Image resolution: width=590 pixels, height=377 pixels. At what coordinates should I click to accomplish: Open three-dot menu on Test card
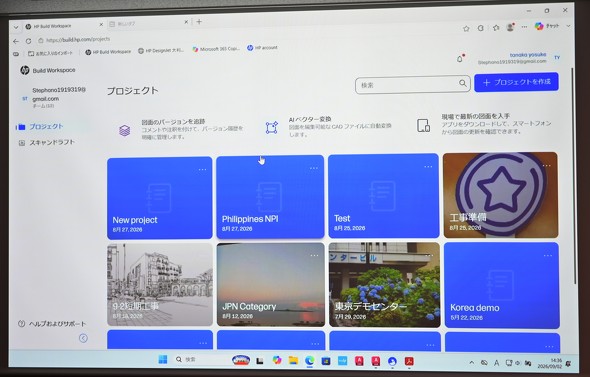click(428, 166)
